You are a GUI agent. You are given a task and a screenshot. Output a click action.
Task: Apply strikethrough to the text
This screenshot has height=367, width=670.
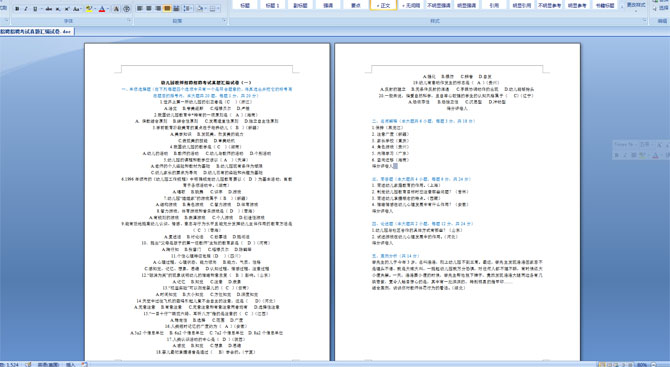pos(49,9)
